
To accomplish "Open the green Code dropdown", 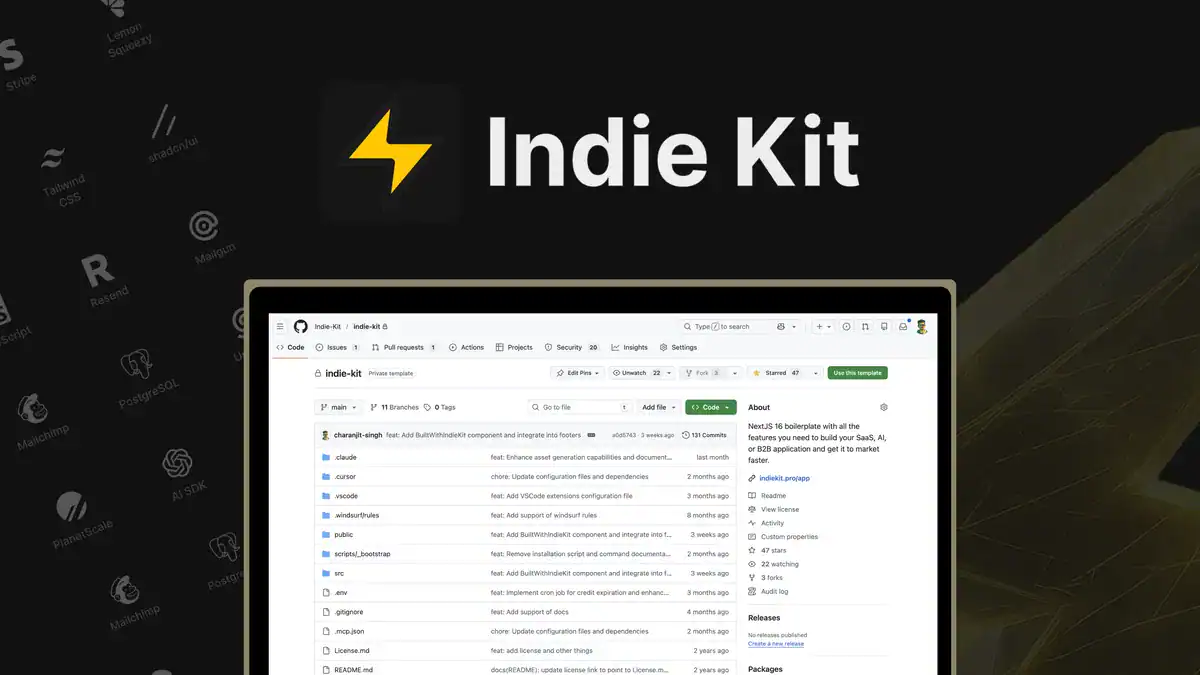I will 711,407.
